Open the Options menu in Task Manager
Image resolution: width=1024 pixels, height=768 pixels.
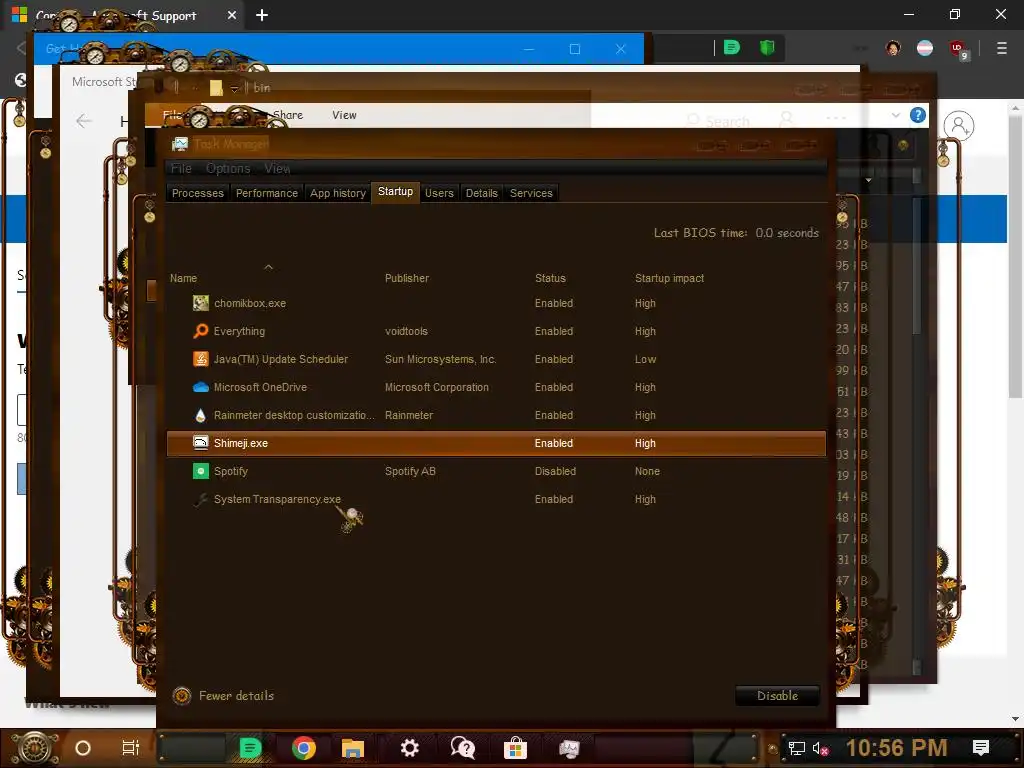coord(228,168)
